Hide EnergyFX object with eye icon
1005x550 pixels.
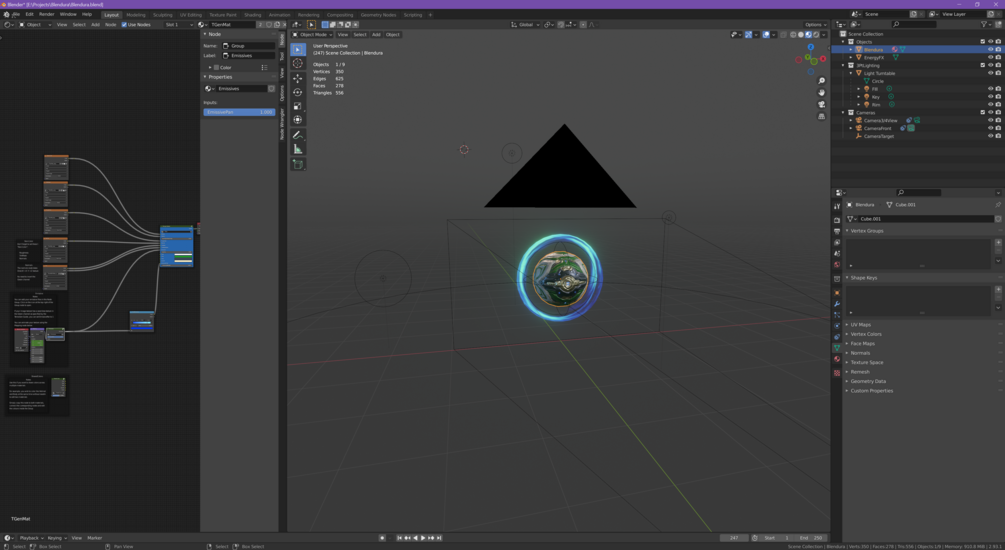coord(990,58)
